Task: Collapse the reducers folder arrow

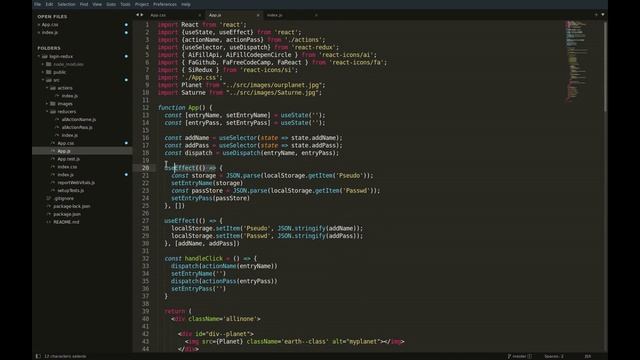Action: (x=47, y=111)
